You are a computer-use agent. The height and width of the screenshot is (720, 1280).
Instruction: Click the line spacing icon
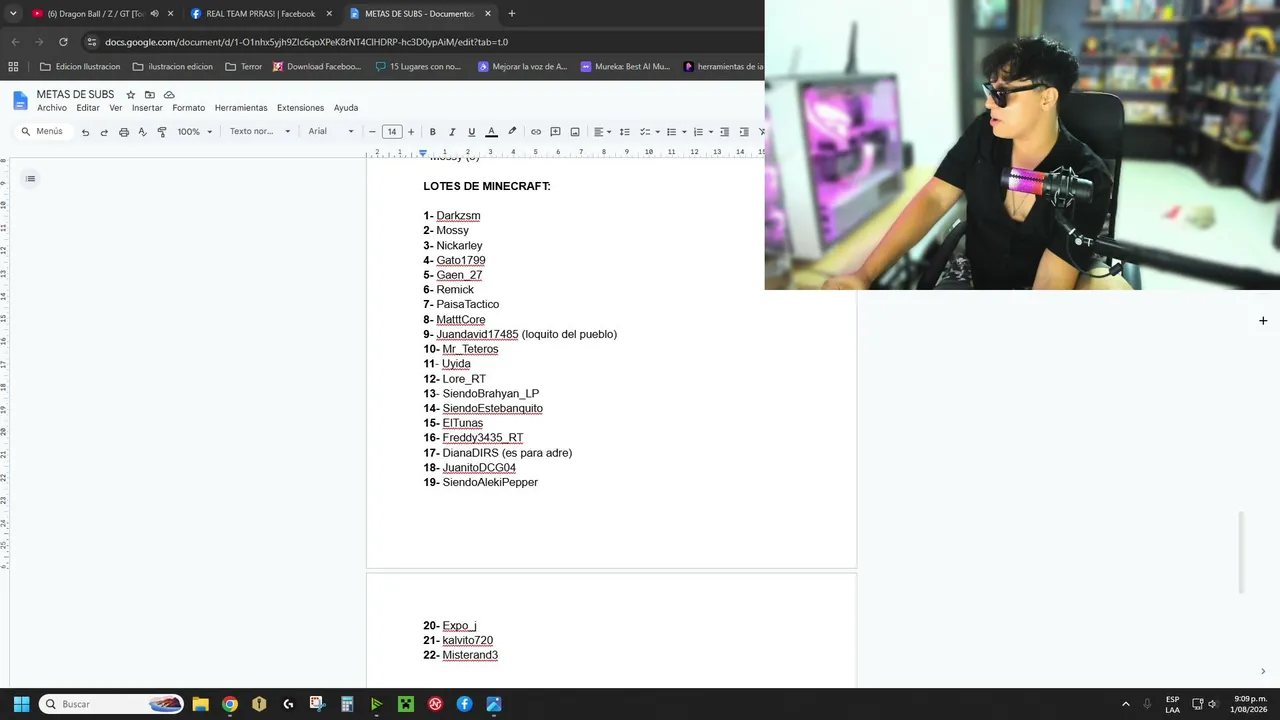click(624, 132)
